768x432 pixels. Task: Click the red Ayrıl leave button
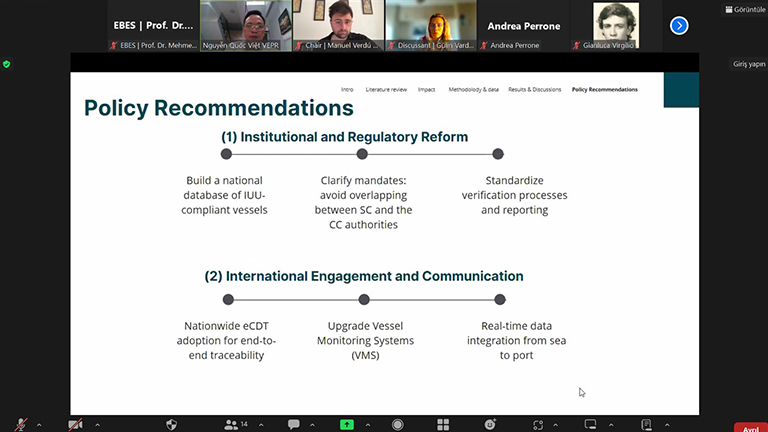point(749,426)
